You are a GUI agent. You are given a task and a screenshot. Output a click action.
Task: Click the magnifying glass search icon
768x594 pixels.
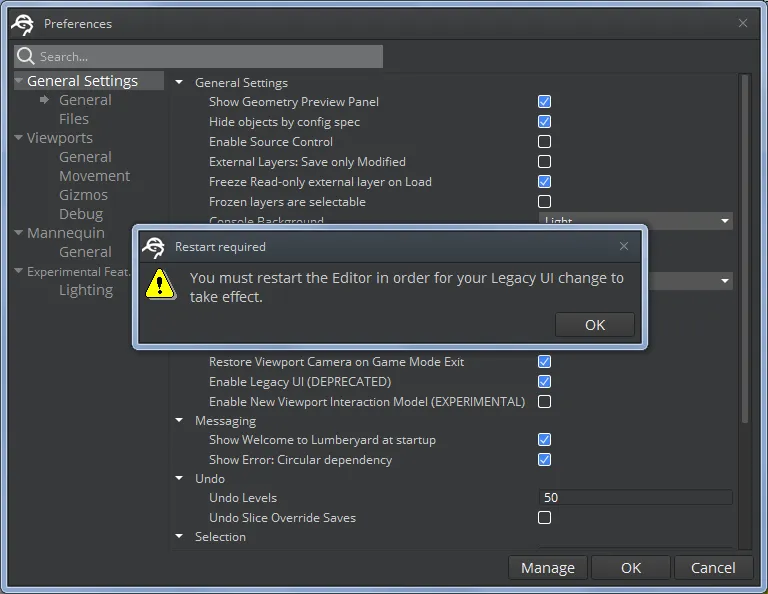25,56
